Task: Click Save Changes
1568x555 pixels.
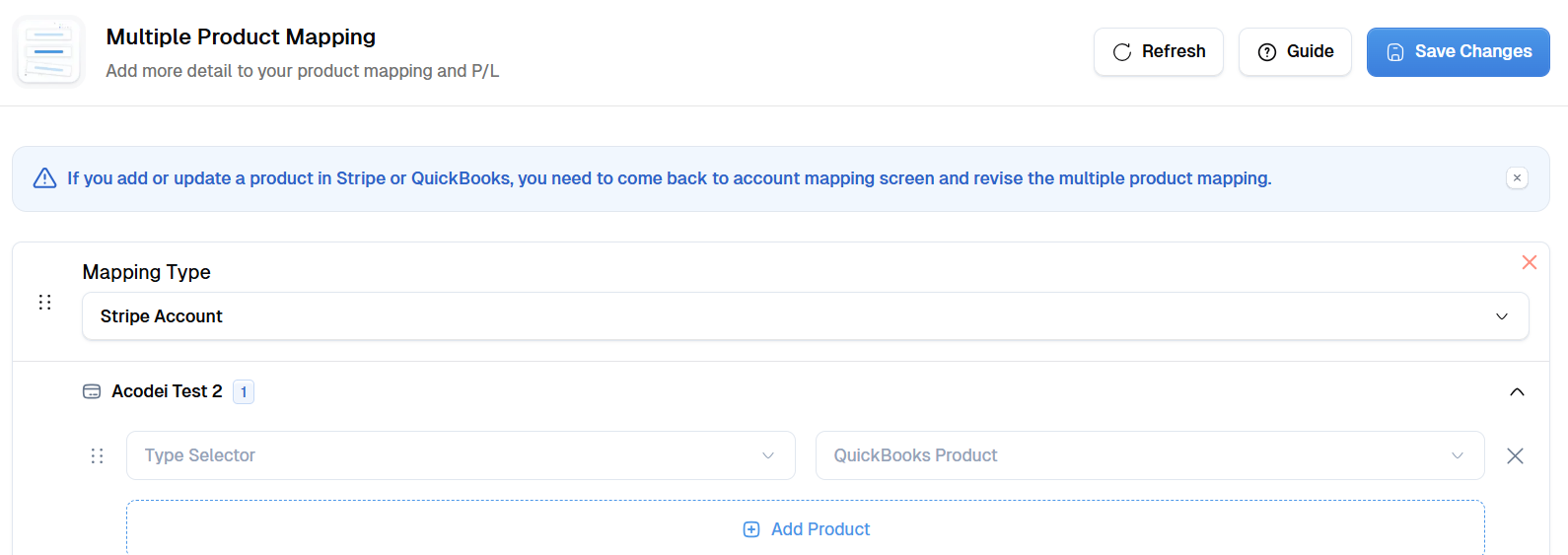Action: point(1458,52)
